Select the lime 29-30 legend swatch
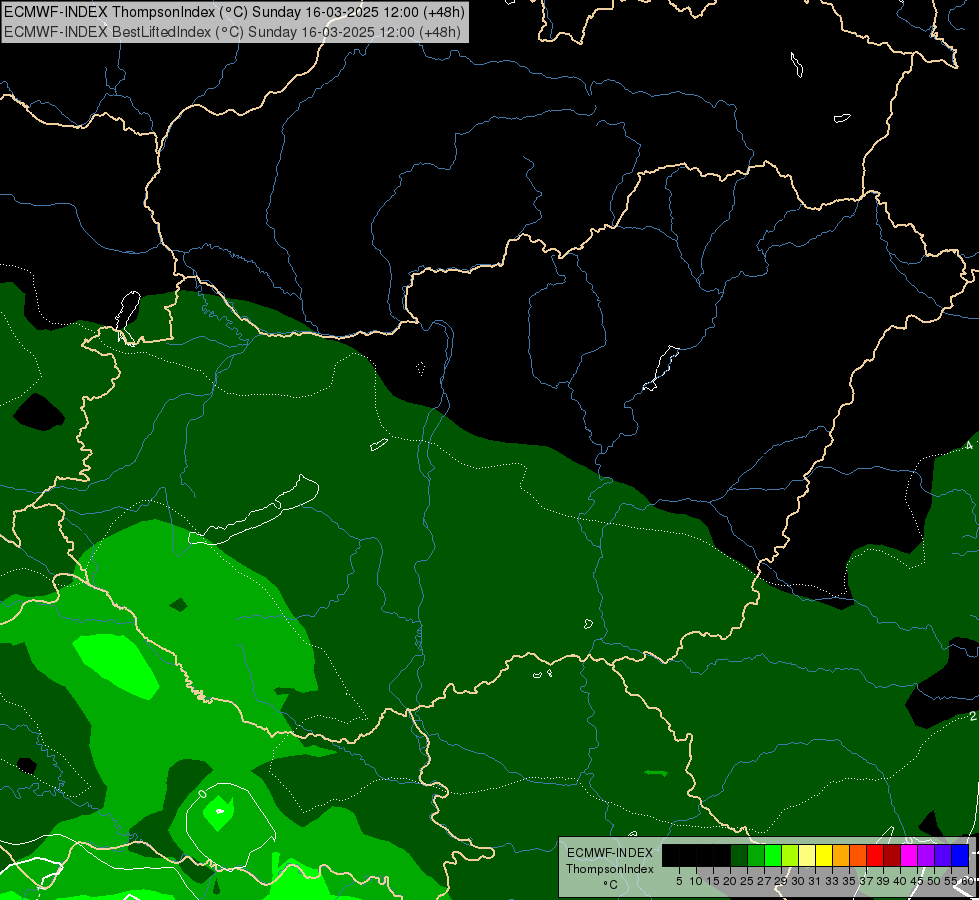Image resolution: width=979 pixels, height=900 pixels. pos(790,856)
